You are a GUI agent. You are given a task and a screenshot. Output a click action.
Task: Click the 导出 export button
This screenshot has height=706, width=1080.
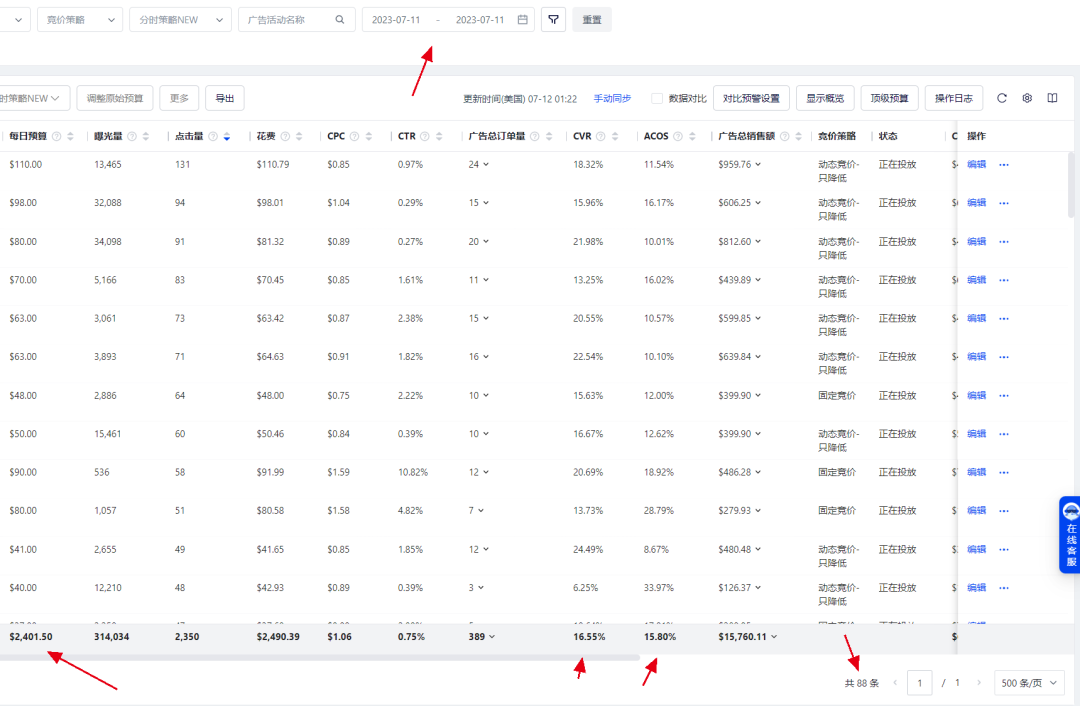[x=225, y=98]
